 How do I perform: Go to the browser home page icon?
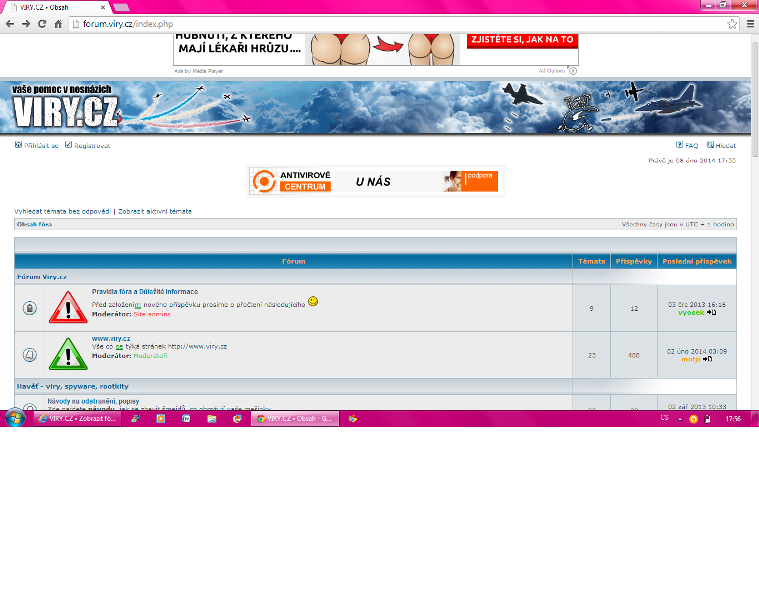point(58,23)
